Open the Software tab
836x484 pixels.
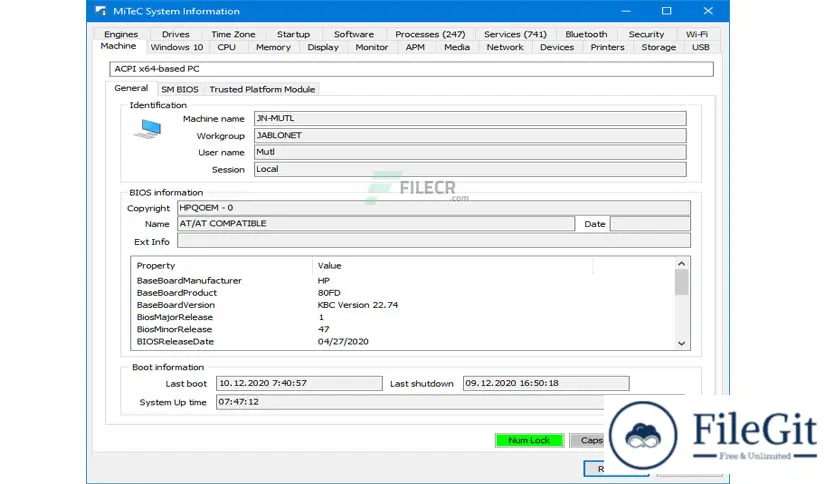[353, 34]
